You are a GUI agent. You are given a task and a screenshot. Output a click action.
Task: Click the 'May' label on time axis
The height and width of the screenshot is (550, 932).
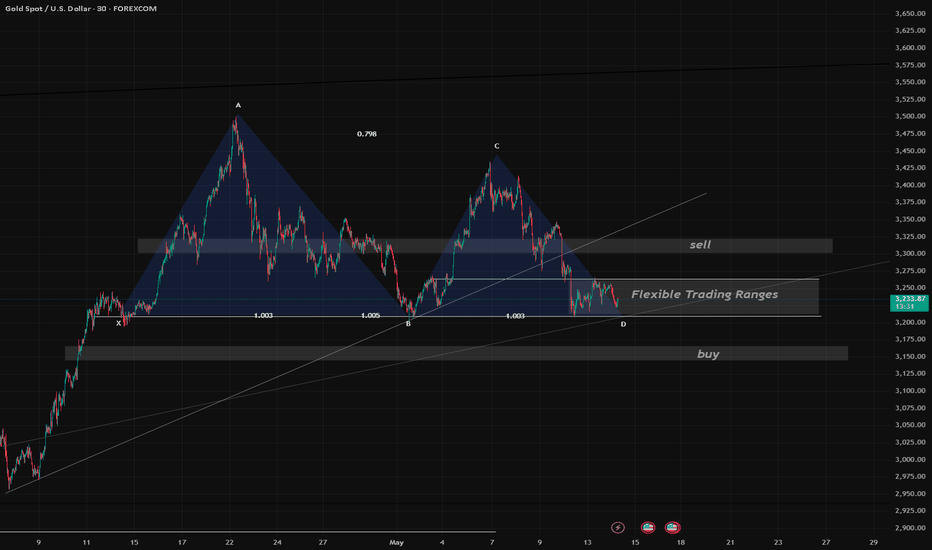point(396,542)
